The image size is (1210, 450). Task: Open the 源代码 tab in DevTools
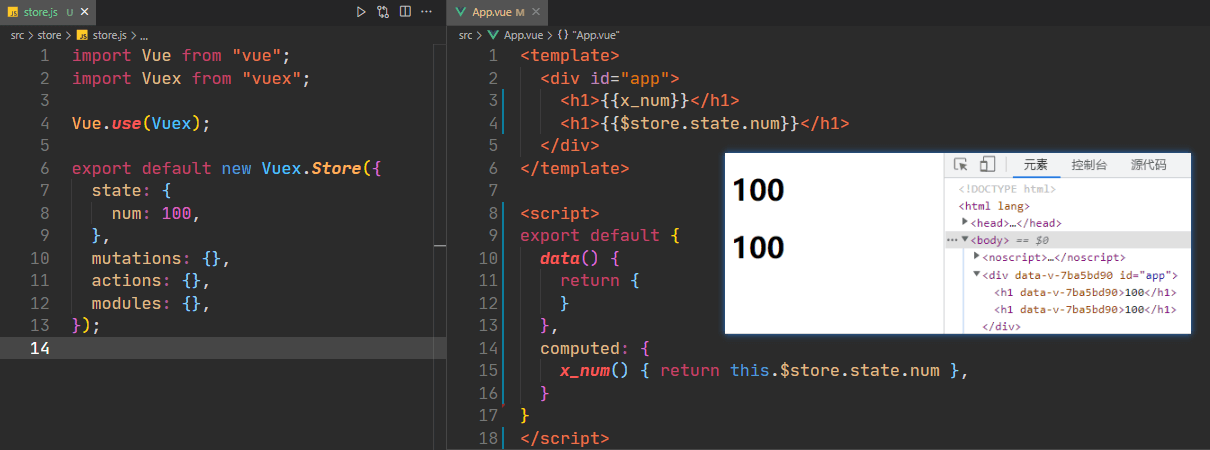point(1148,165)
